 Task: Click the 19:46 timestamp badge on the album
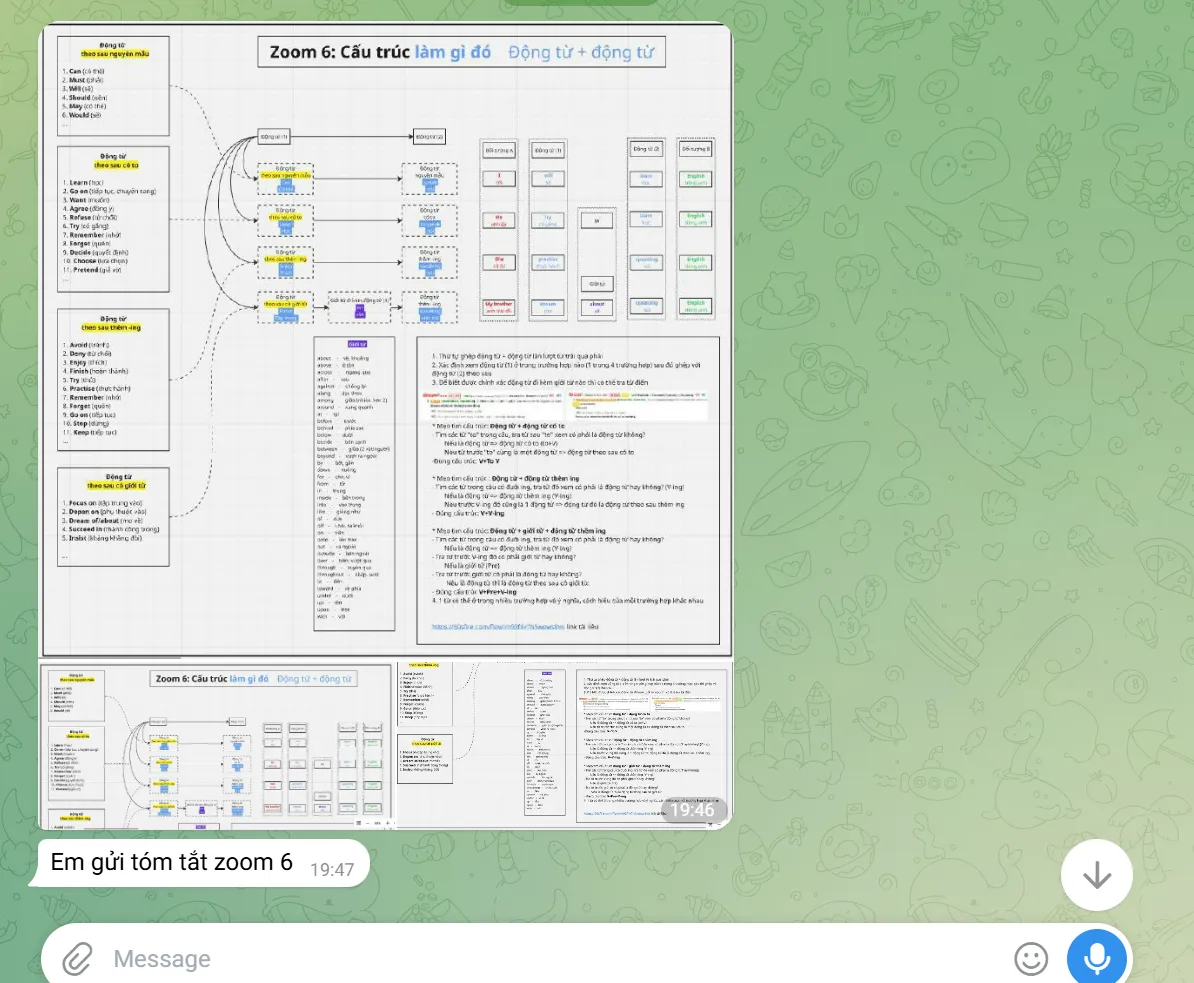click(692, 809)
